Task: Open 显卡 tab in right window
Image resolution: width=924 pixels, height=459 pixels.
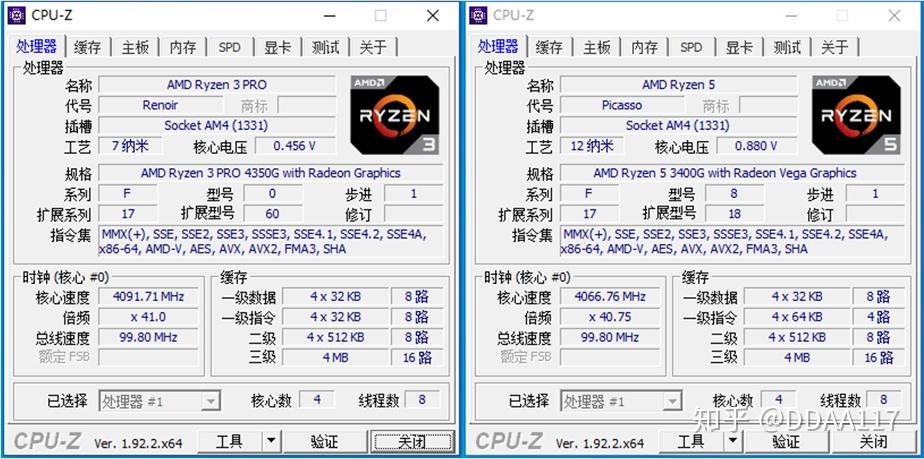Action: point(739,48)
